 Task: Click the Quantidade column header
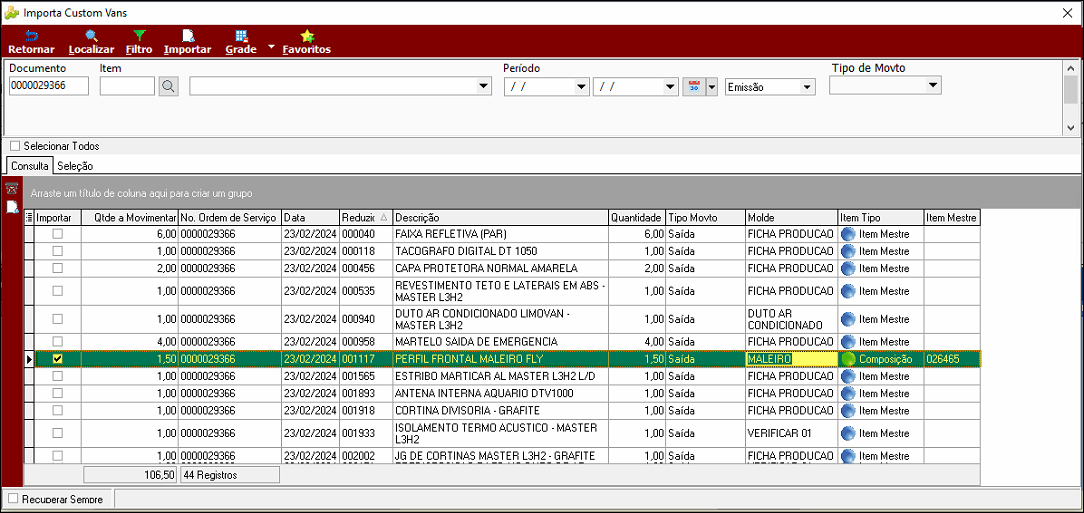637,217
